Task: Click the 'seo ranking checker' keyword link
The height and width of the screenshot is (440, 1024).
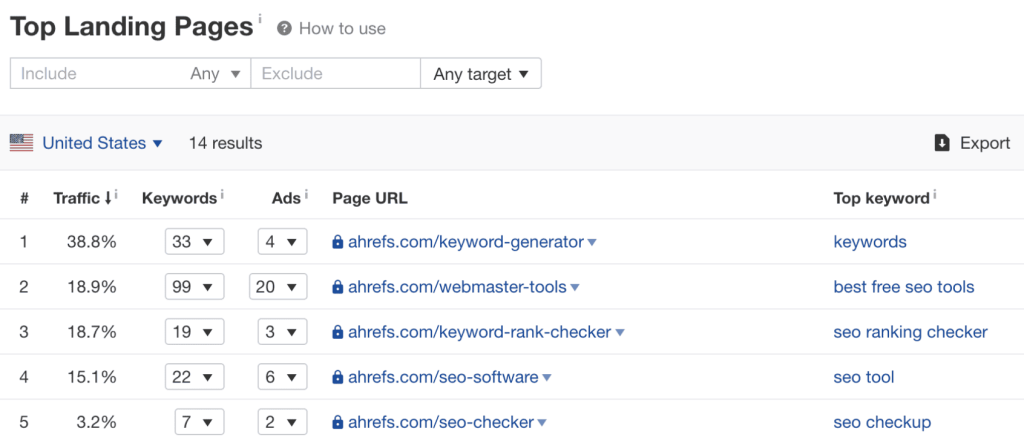Action: coord(910,332)
